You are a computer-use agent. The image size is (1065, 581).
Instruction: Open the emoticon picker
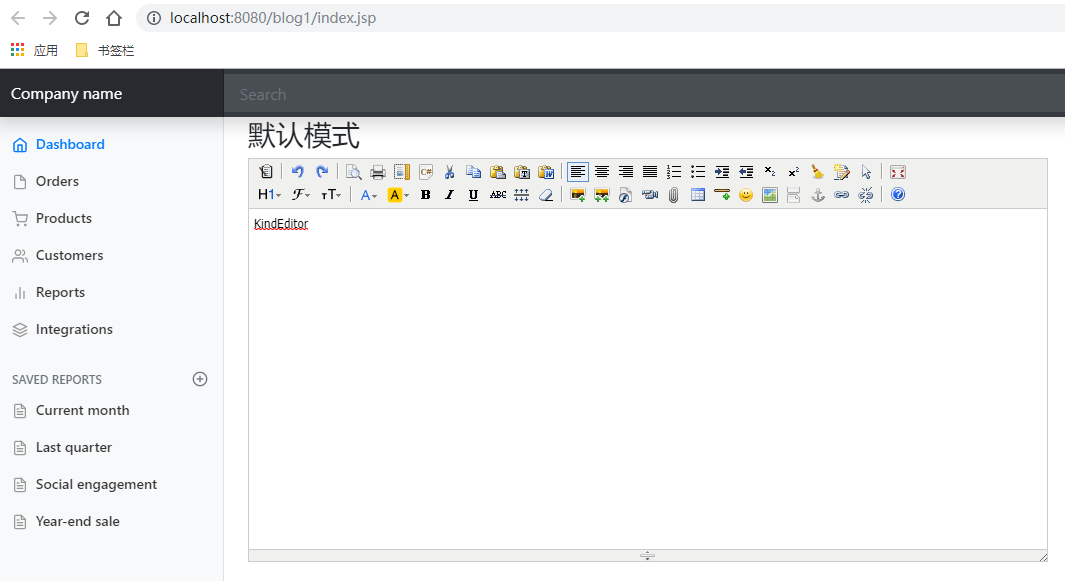(x=745, y=194)
